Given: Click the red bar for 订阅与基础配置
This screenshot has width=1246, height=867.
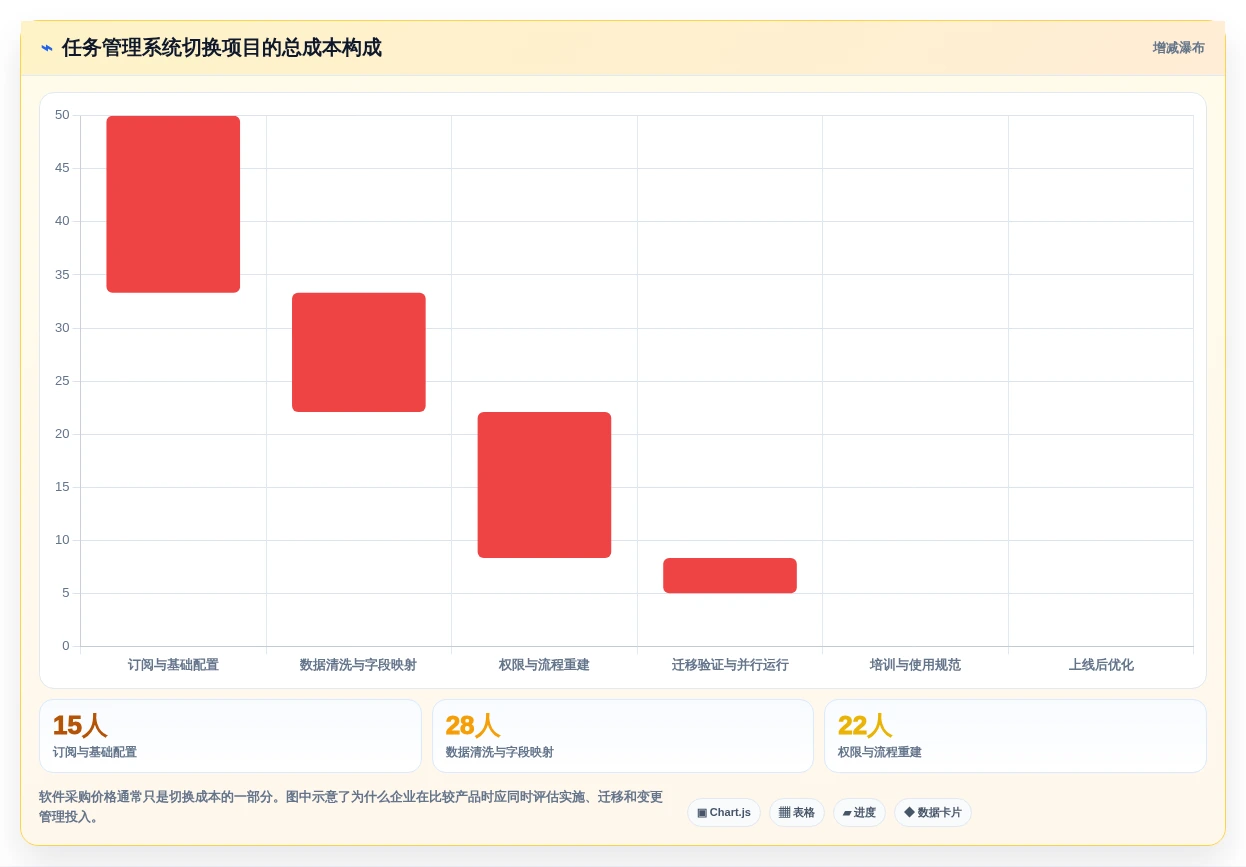Looking at the screenshot, I should (173, 204).
